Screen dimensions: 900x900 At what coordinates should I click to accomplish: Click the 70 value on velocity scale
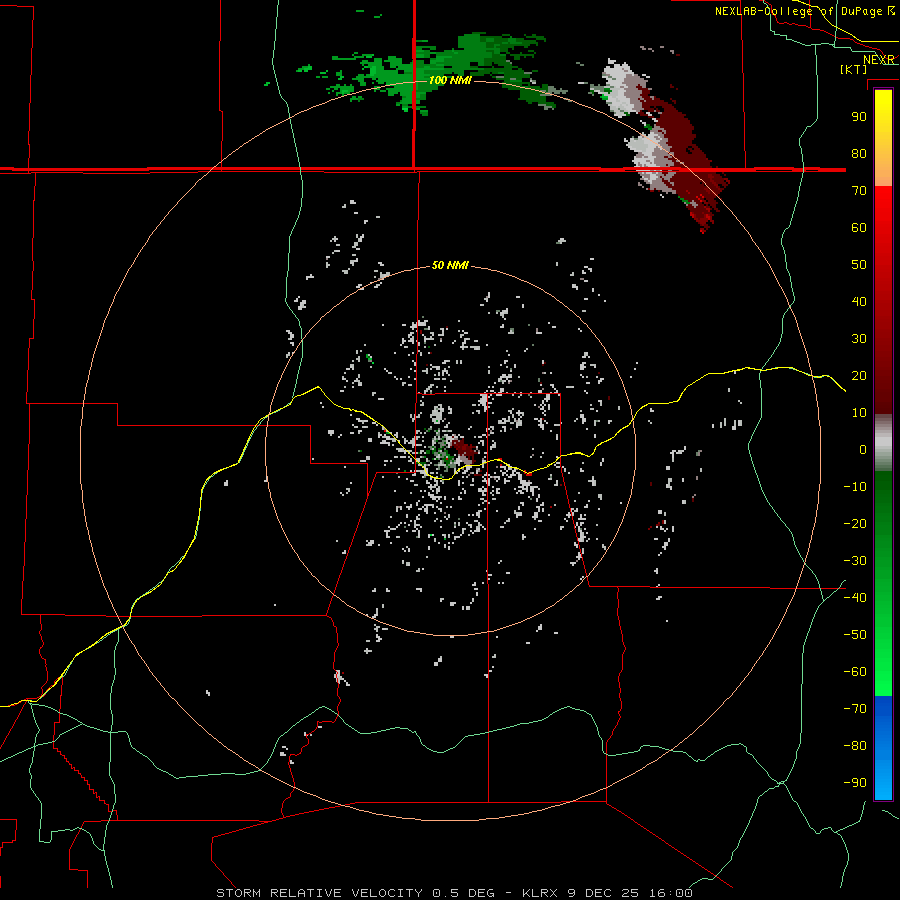tap(859, 191)
